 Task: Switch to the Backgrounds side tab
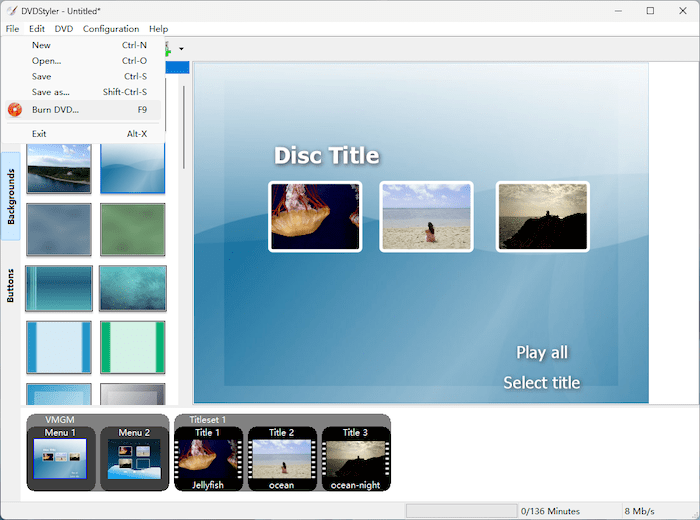coord(11,196)
